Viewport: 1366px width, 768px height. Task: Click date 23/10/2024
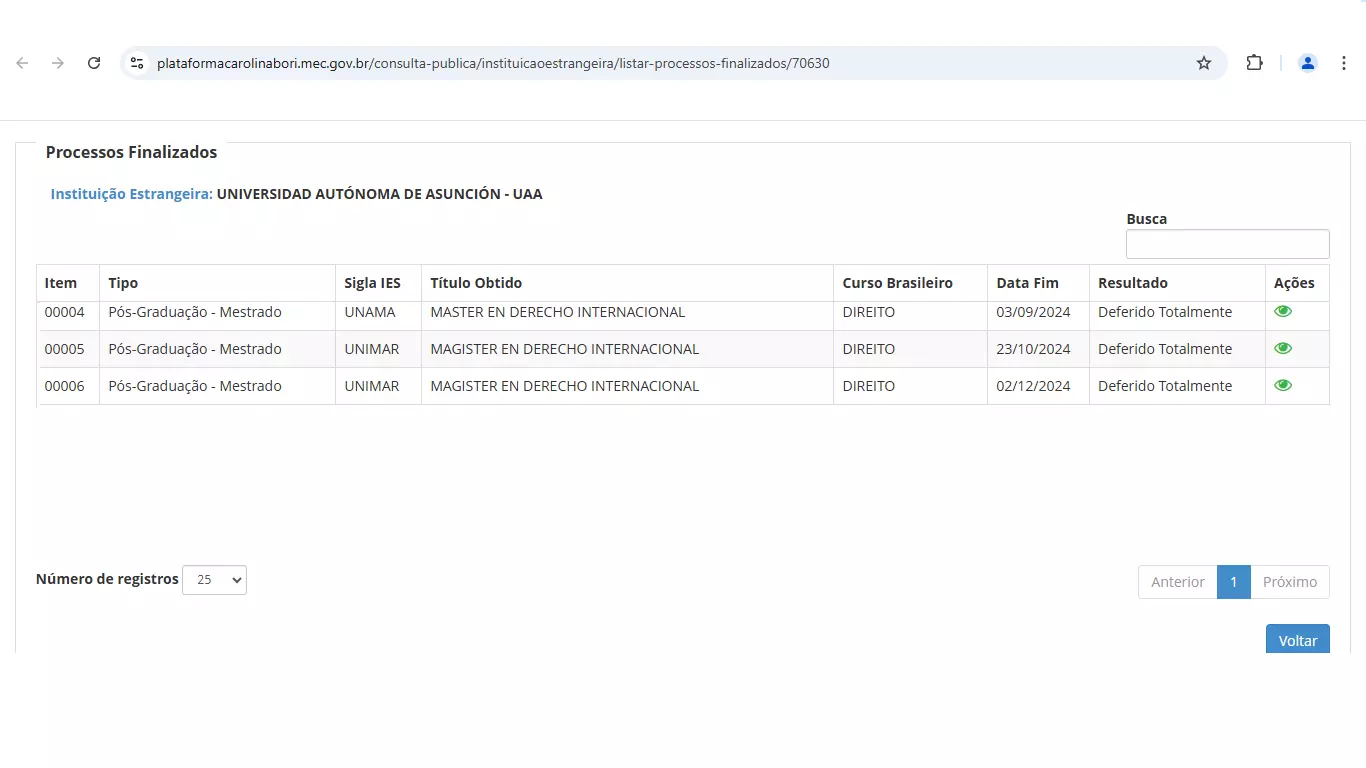pyautogui.click(x=1033, y=349)
